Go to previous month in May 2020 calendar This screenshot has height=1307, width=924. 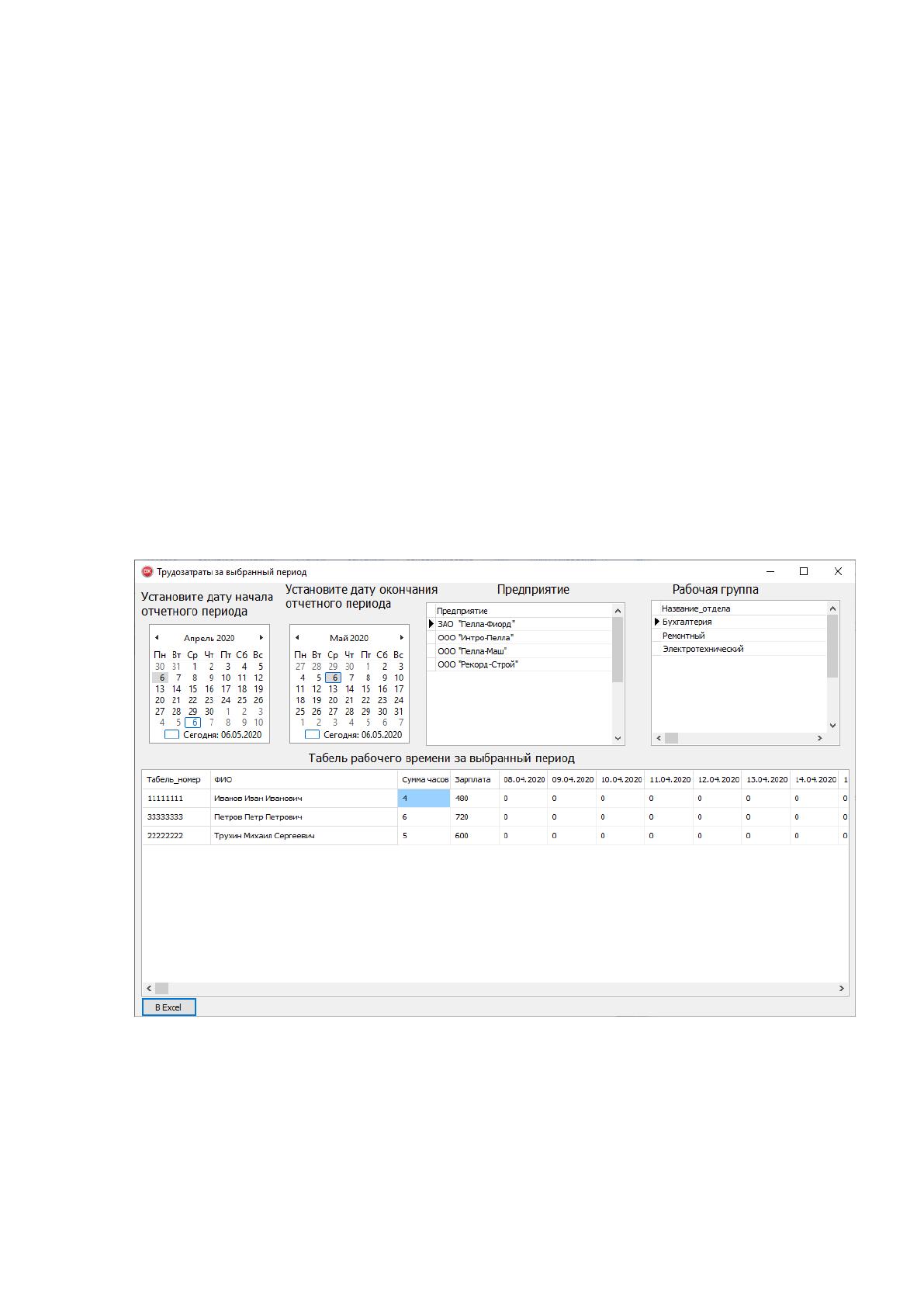(x=297, y=637)
